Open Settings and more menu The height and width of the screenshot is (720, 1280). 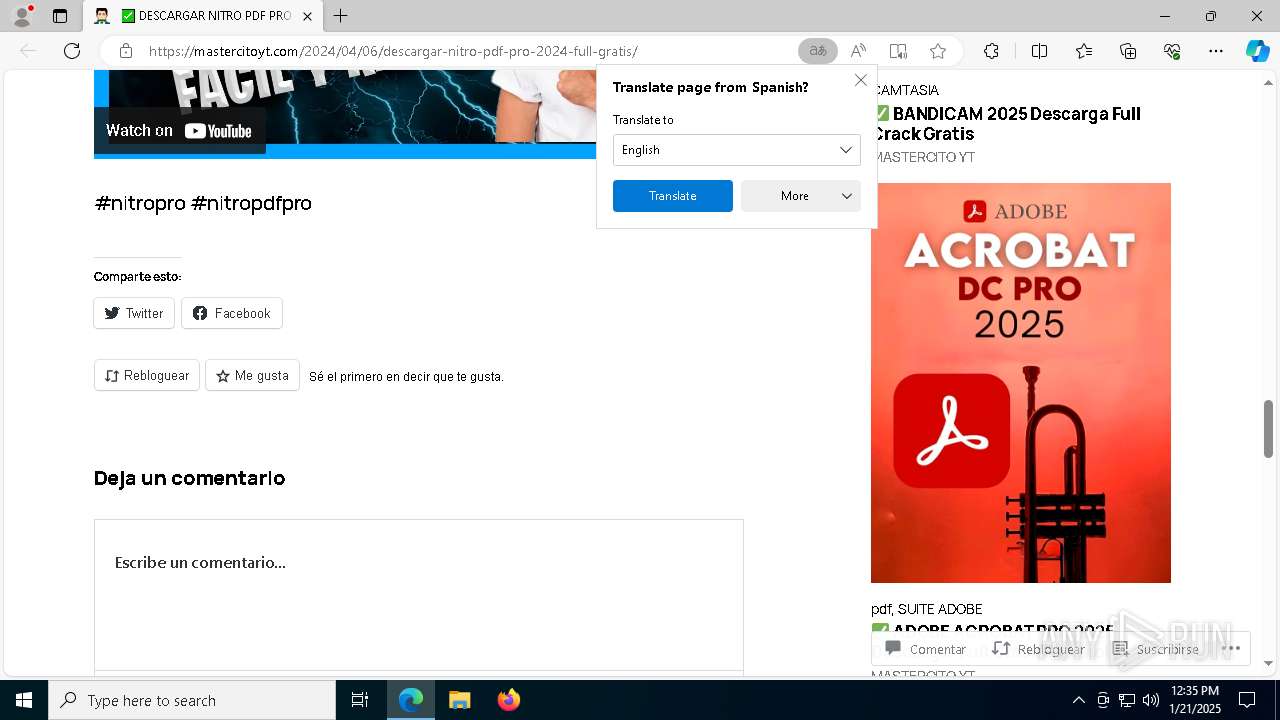[1216, 51]
